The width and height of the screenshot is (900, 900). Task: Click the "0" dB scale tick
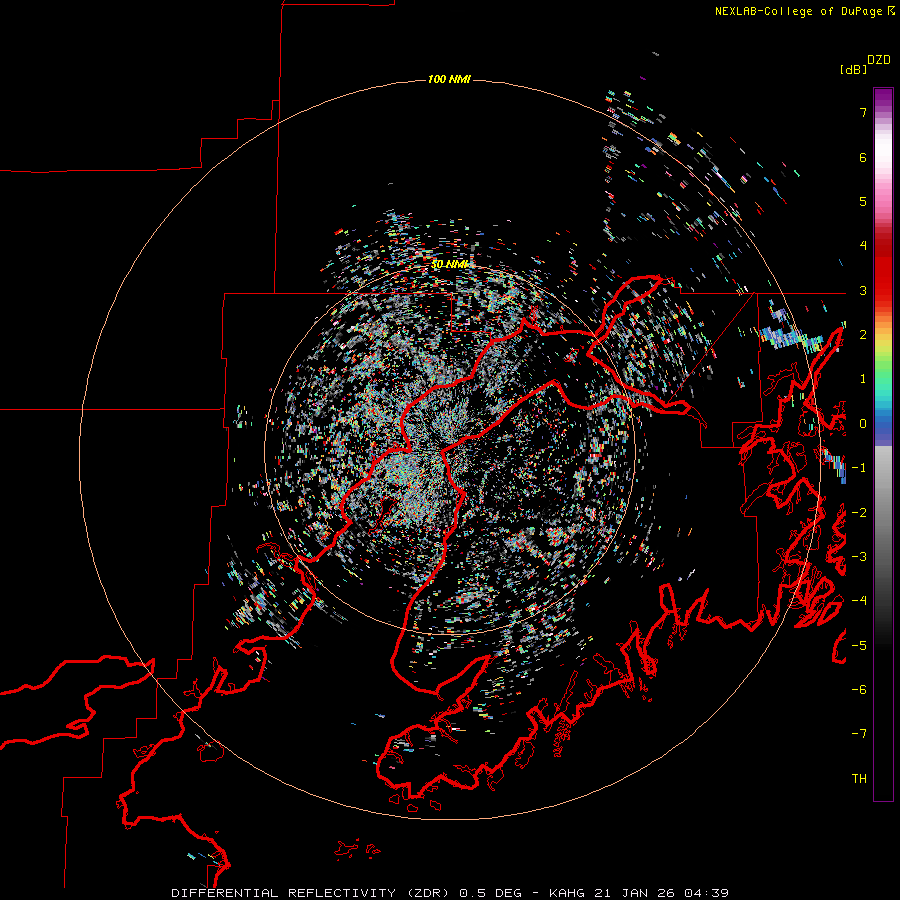click(863, 424)
